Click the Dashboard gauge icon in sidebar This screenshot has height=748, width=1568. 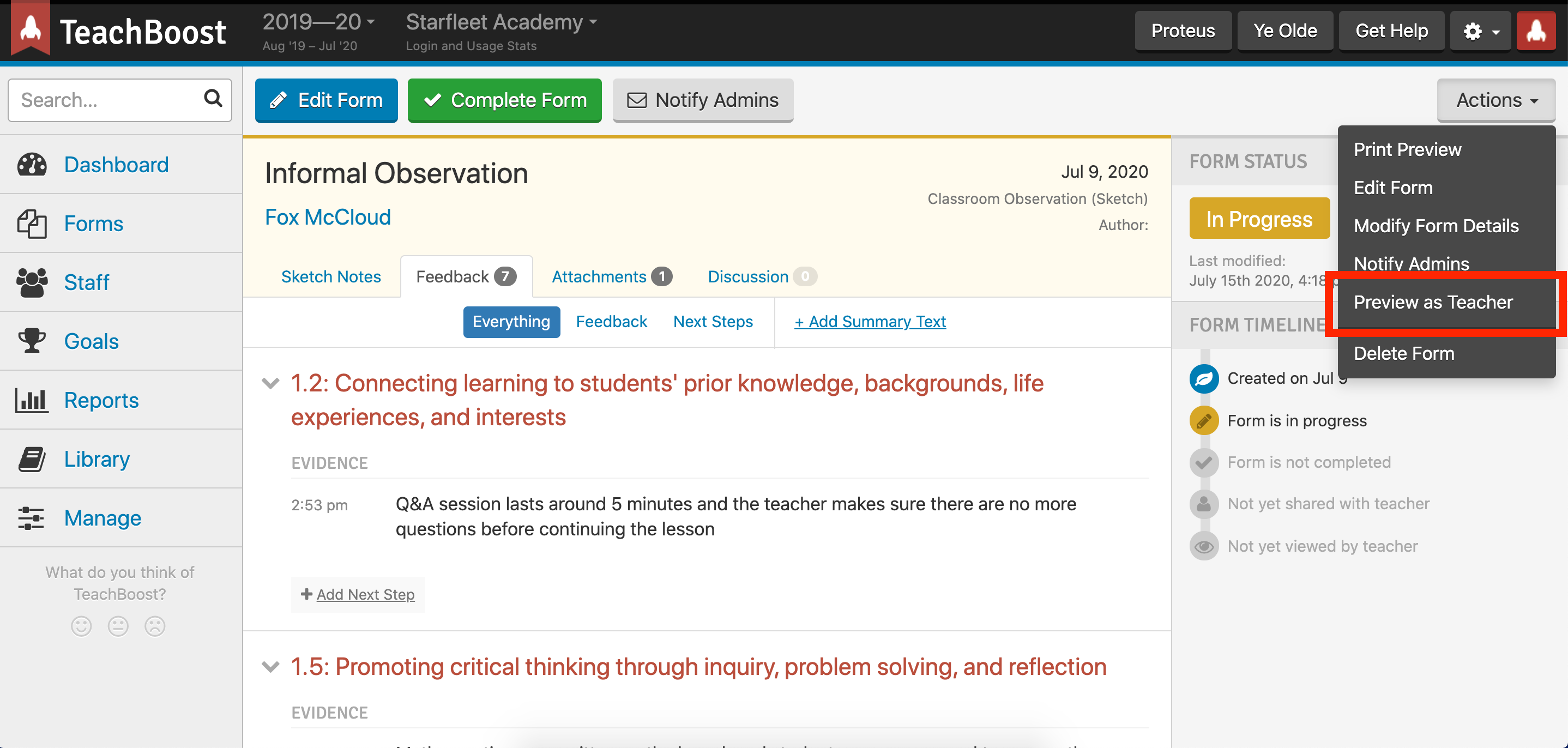click(32, 164)
